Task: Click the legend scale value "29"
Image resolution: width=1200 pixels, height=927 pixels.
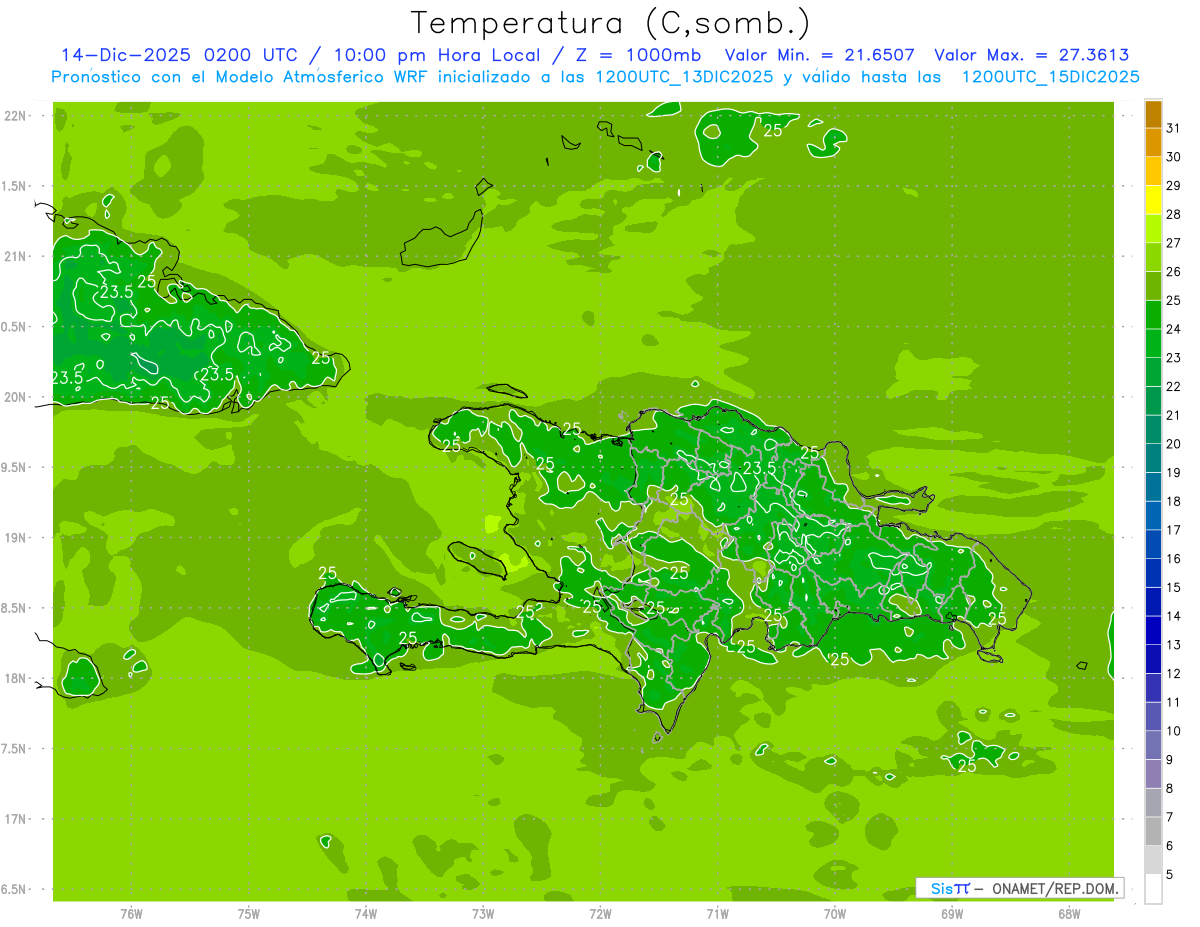Action: 1174,185
